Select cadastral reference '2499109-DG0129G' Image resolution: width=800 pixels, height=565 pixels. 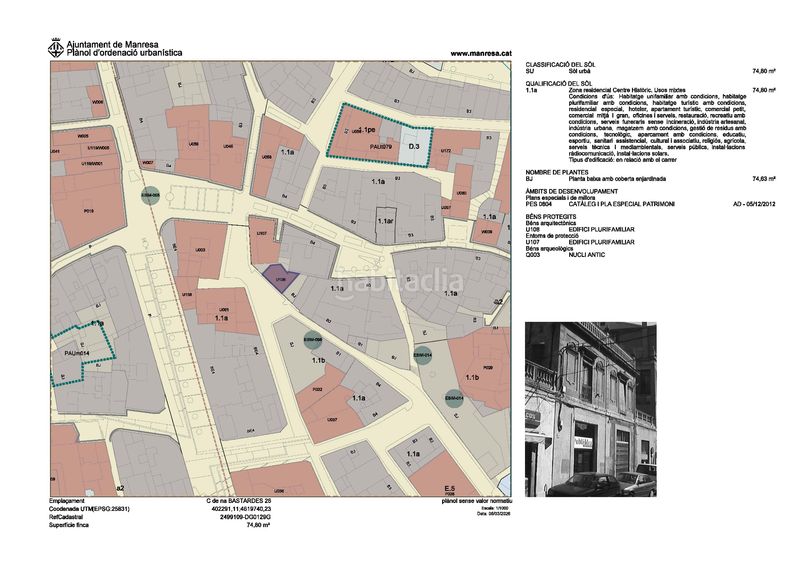[245, 517]
